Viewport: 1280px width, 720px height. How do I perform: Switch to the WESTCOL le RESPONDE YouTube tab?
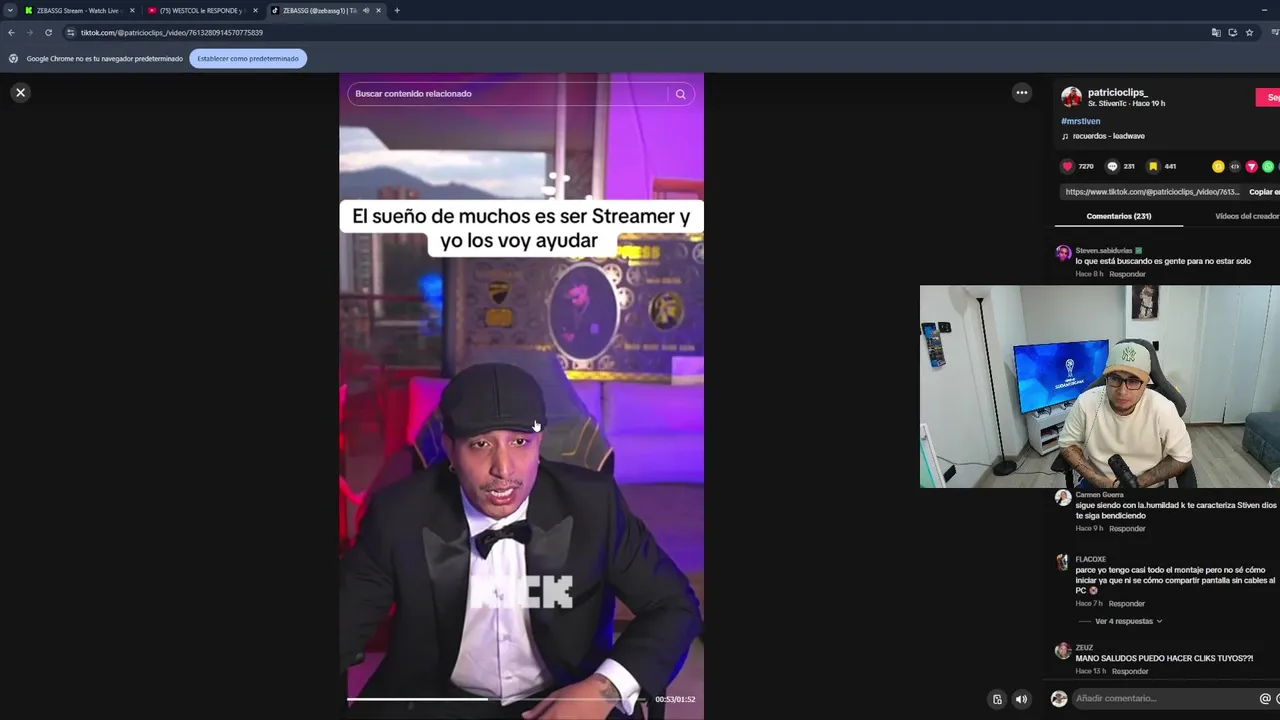pos(200,10)
